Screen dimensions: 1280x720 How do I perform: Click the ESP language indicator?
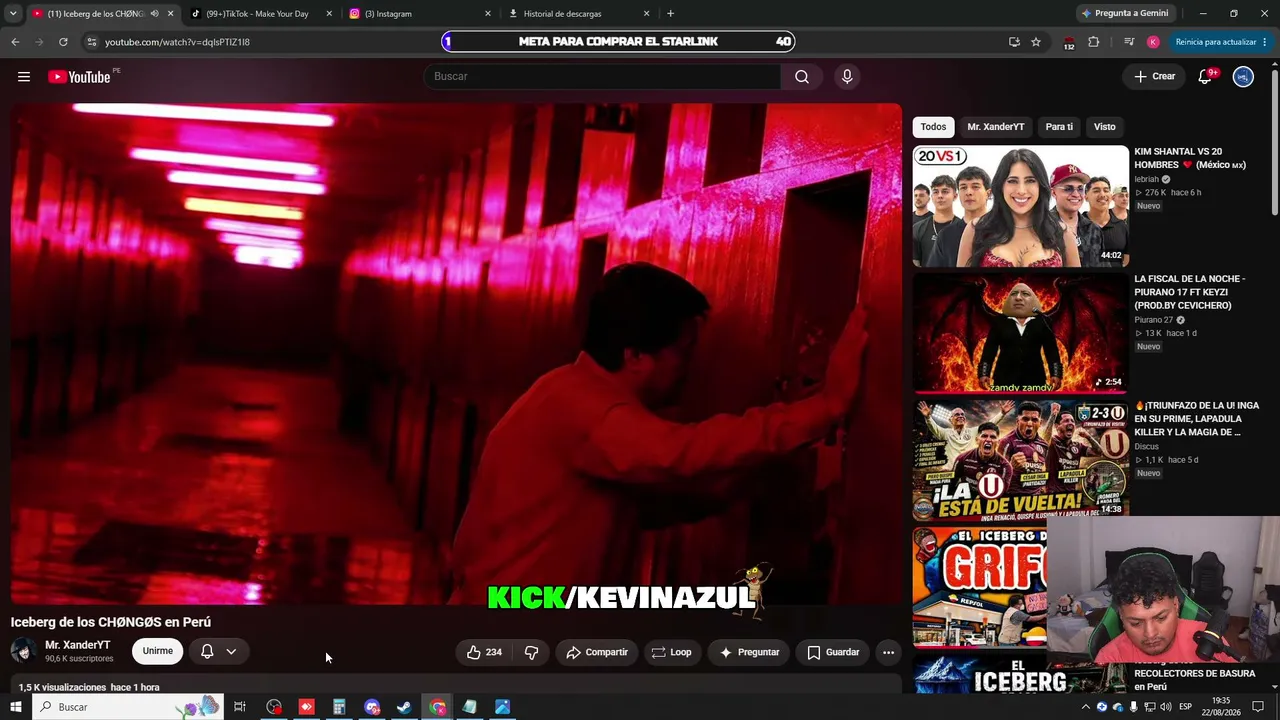1186,707
